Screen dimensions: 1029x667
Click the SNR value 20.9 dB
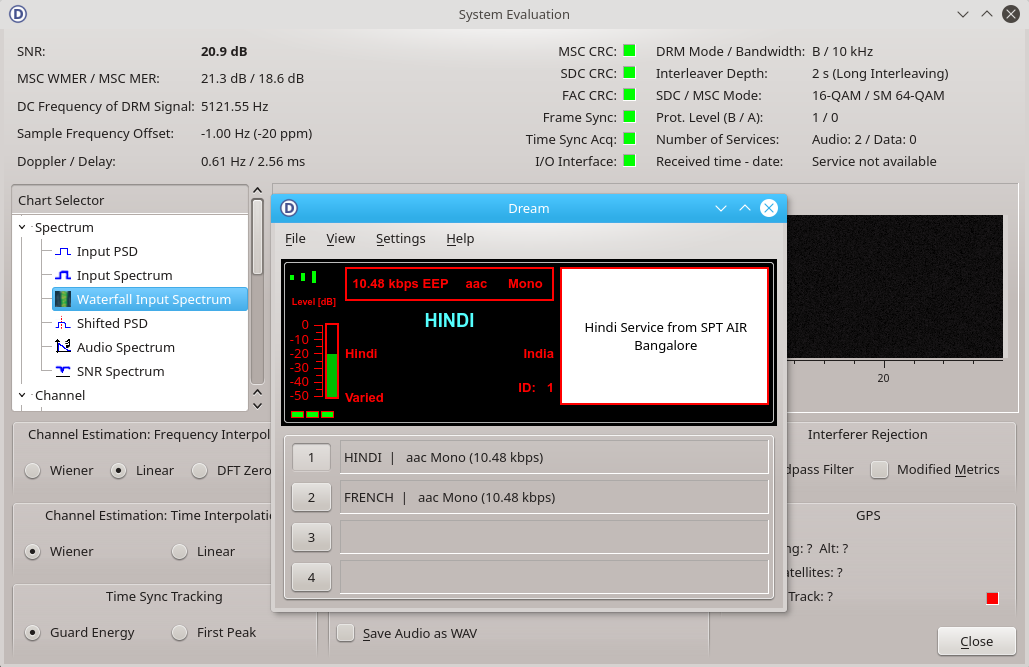[224, 51]
